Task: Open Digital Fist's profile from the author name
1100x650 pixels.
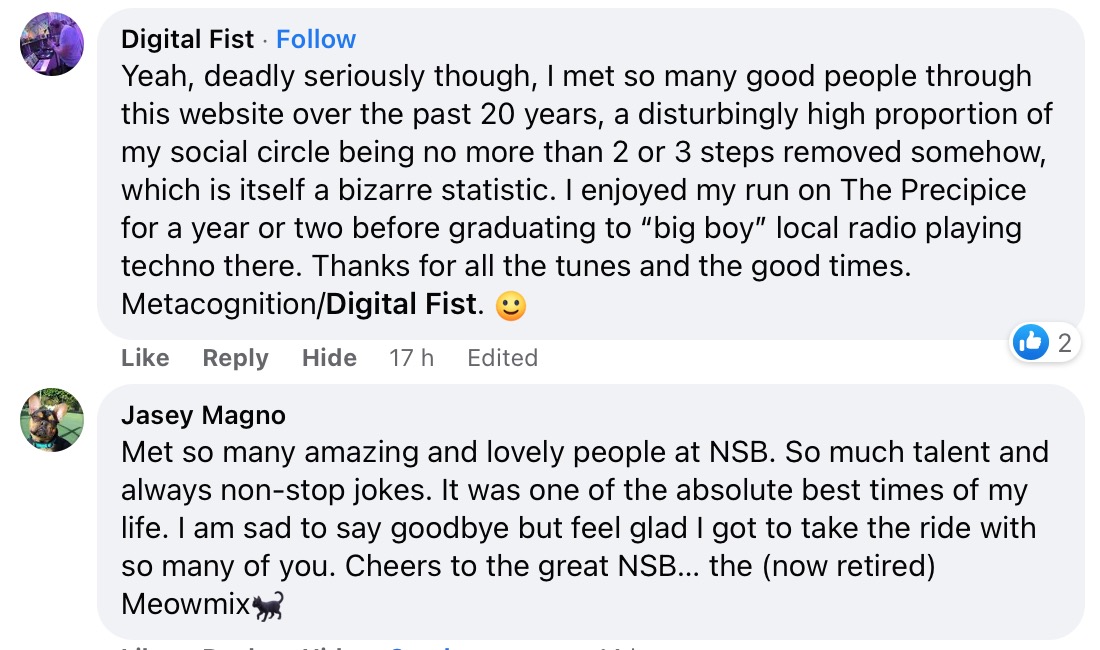Action: tap(188, 39)
